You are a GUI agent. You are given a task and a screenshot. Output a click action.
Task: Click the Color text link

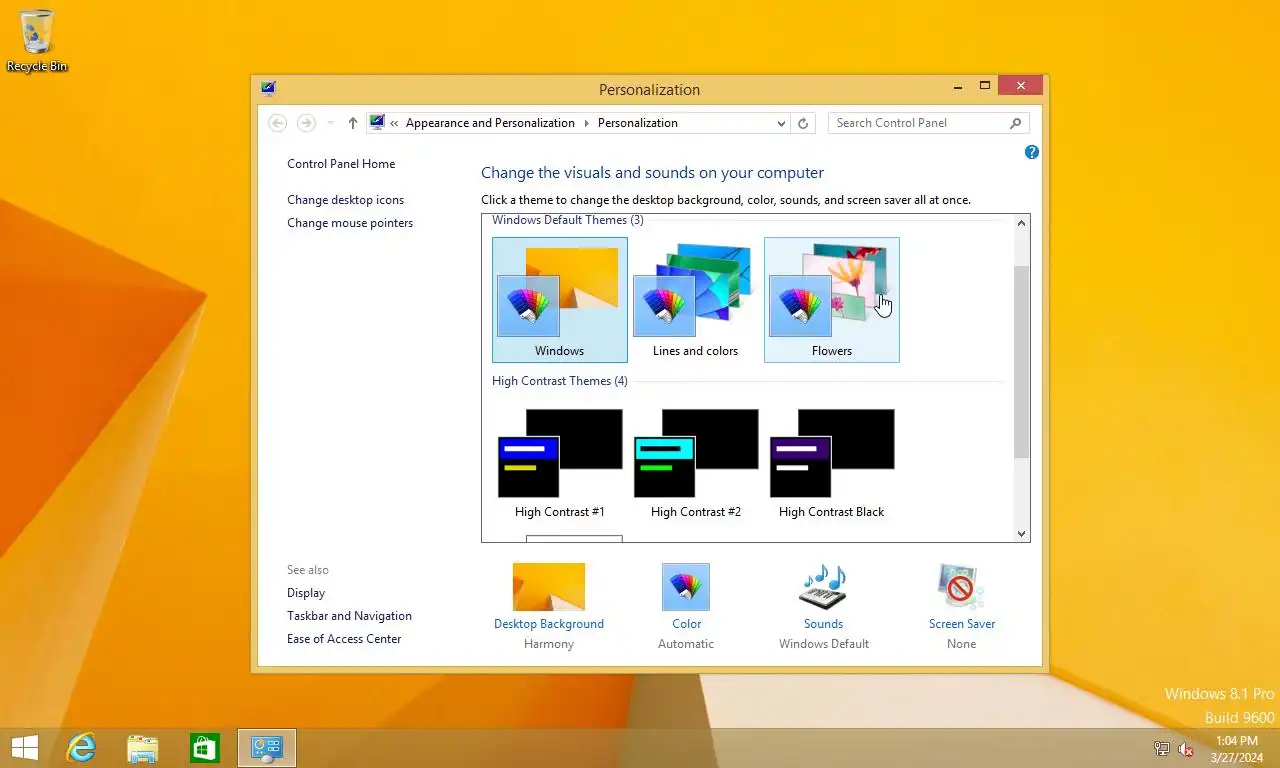click(686, 624)
